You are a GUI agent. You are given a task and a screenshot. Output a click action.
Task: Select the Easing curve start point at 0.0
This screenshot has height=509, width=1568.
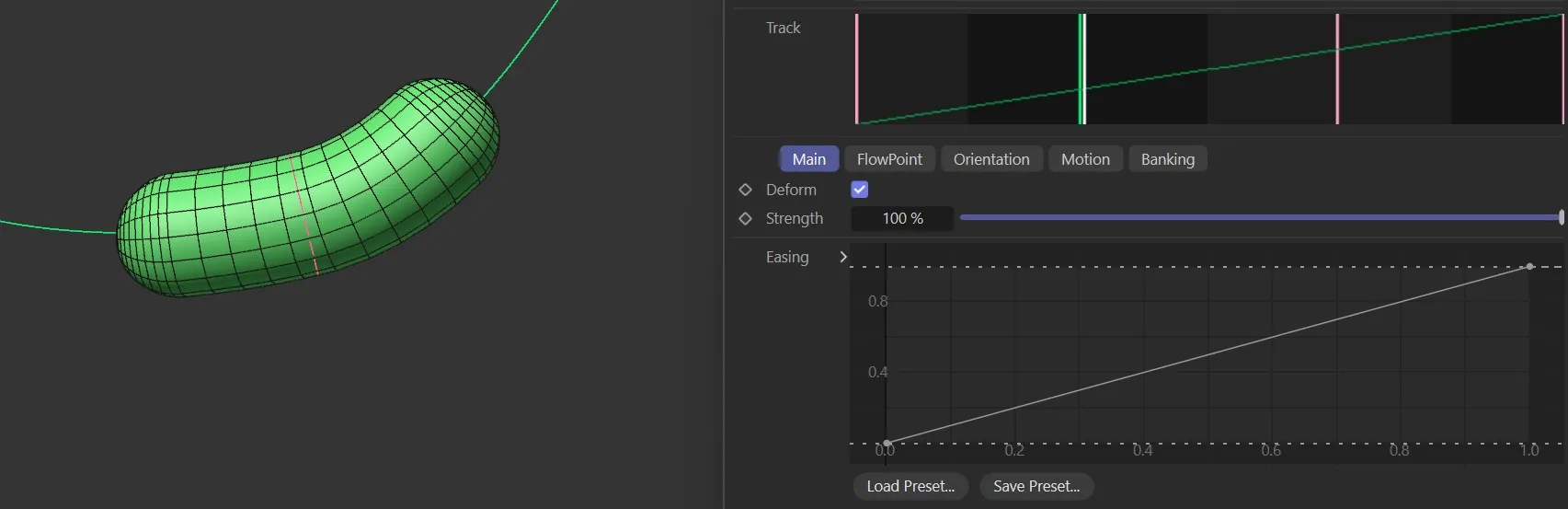[x=887, y=443]
